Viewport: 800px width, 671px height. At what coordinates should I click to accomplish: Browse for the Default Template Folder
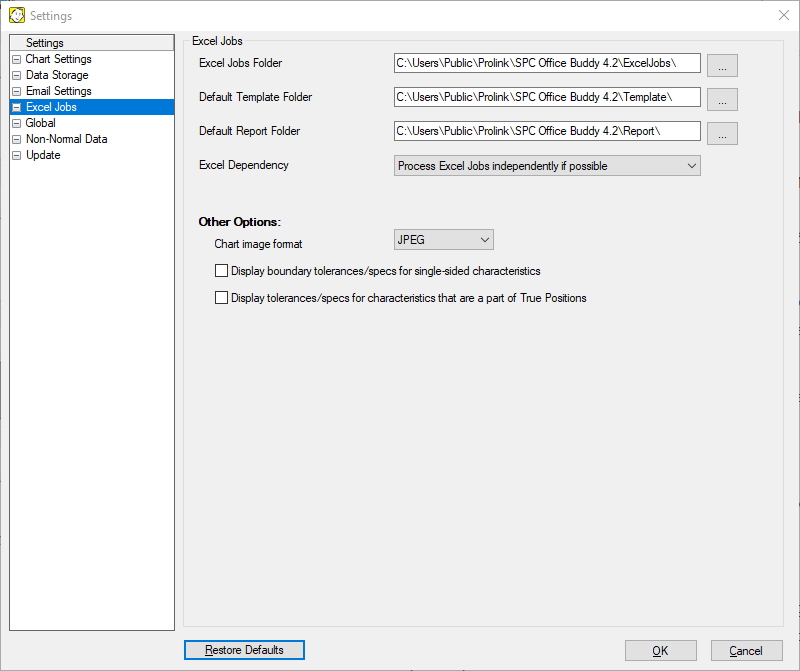722,99
